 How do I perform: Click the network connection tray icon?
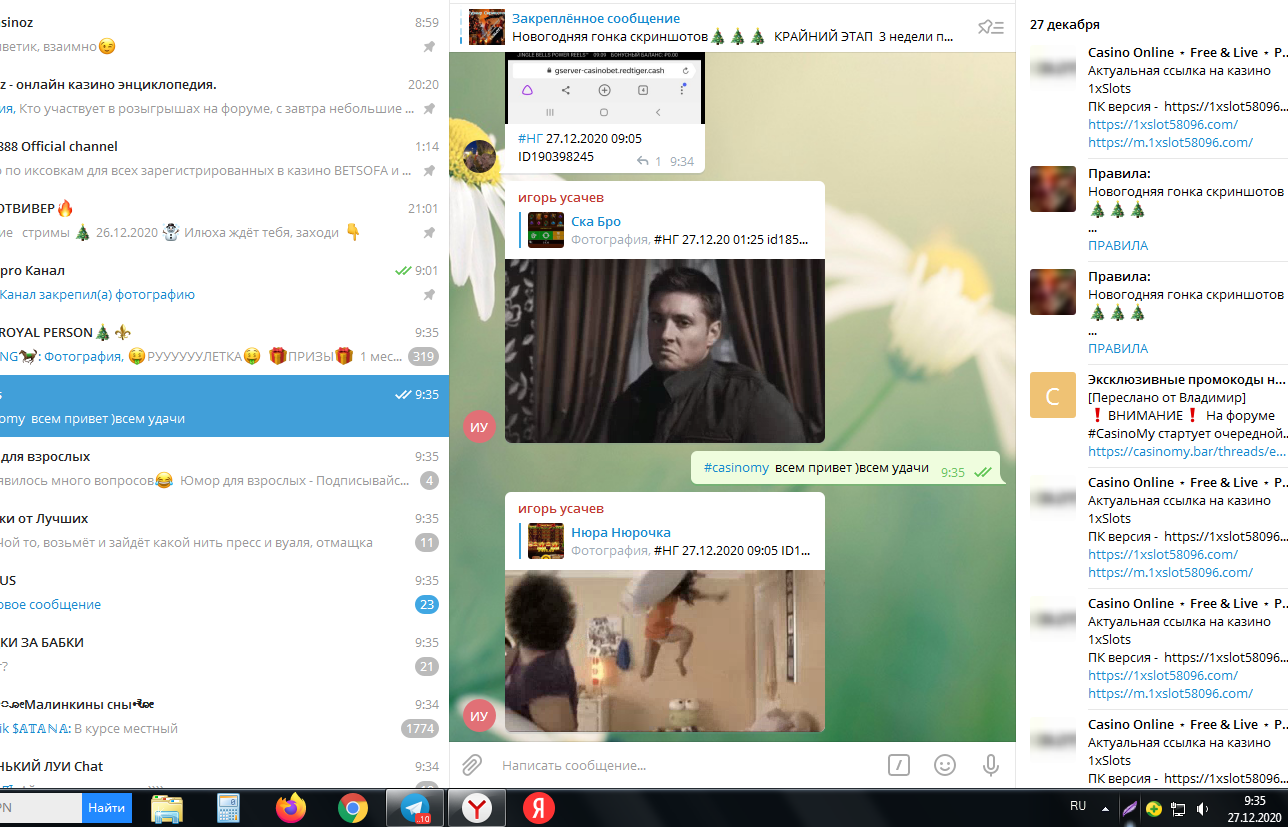click(x=1179, y=808)
